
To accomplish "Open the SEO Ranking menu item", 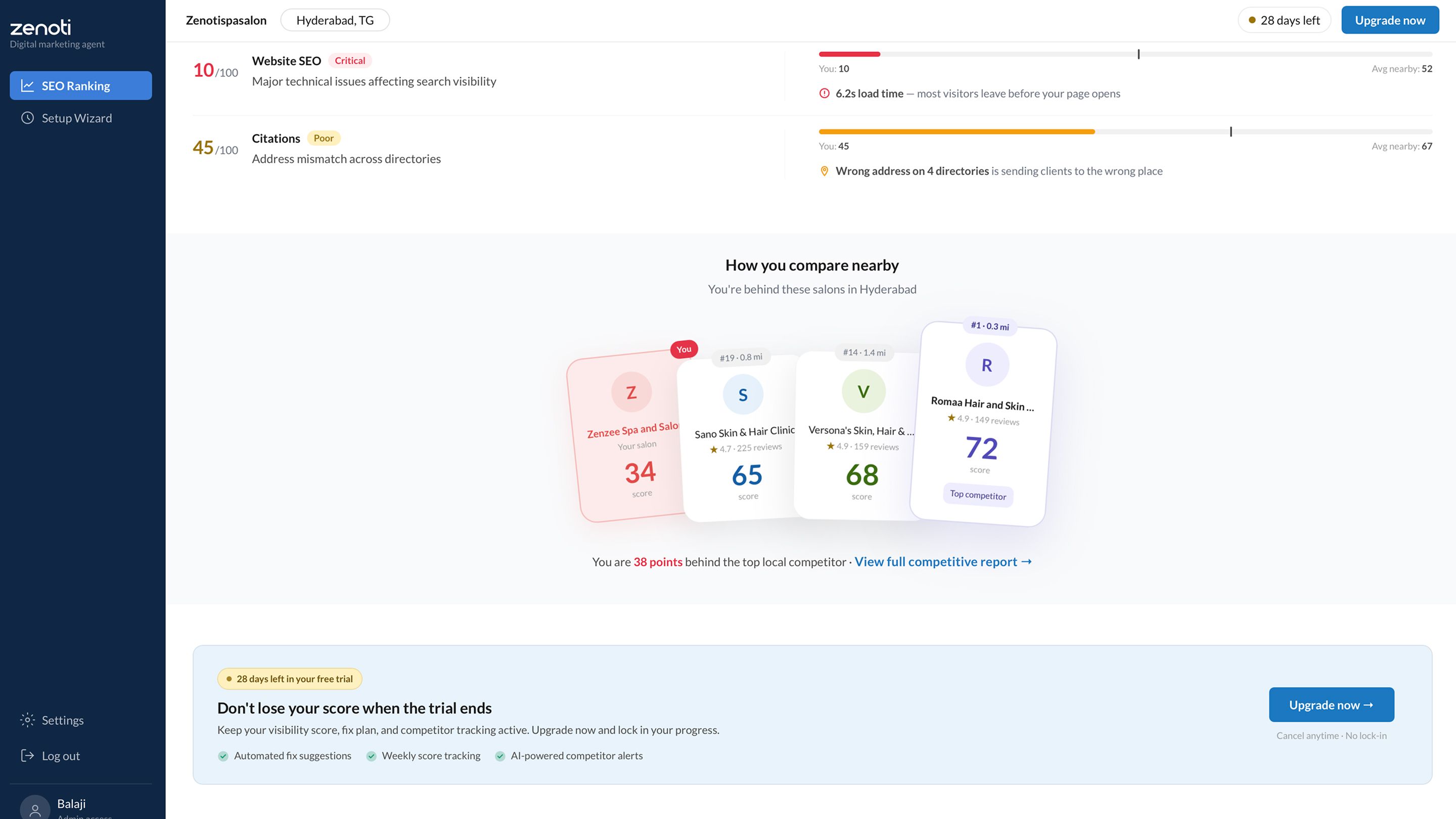I will 81,86.
